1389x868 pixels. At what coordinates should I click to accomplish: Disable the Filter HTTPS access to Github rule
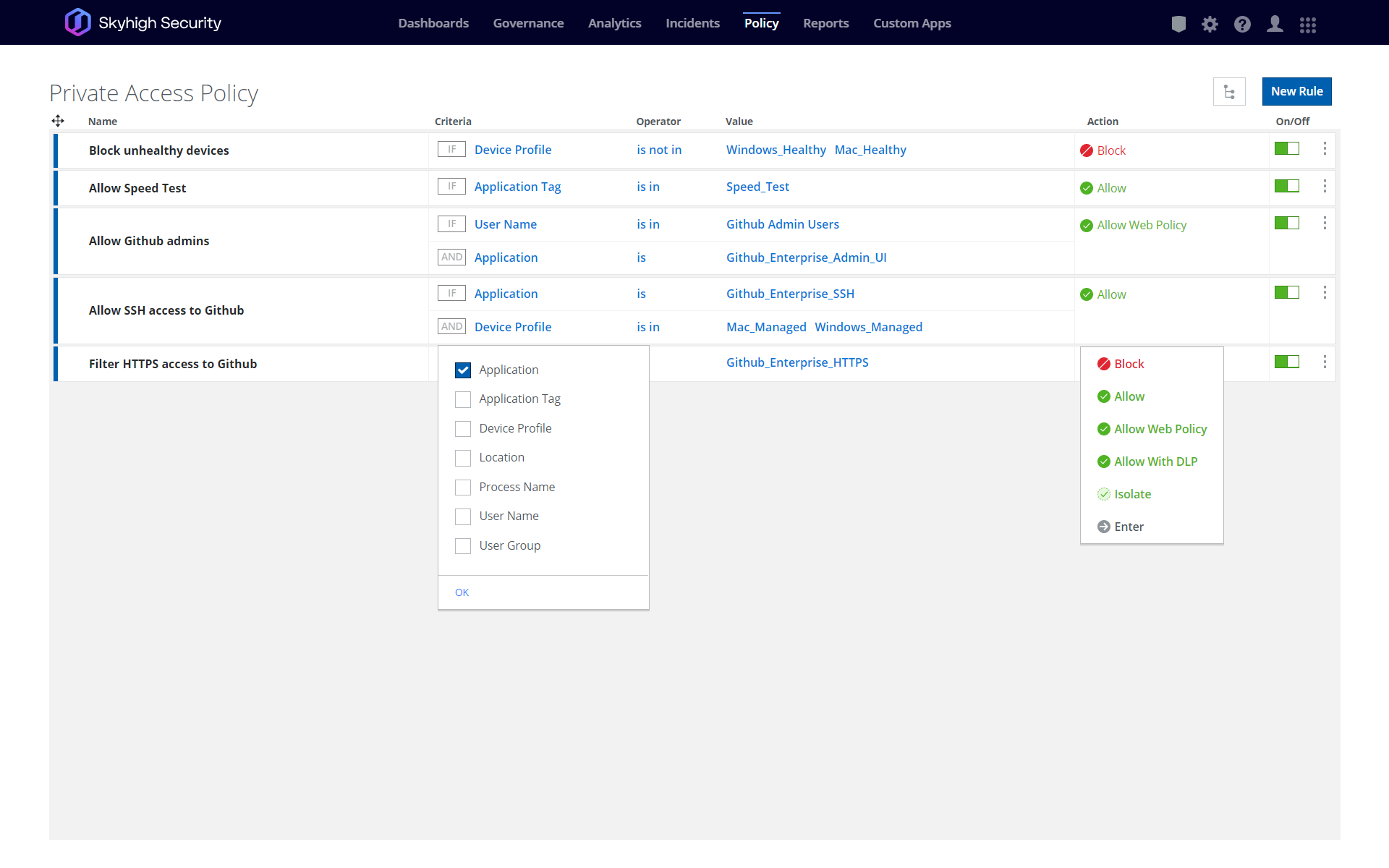(x=1286, y=361)
